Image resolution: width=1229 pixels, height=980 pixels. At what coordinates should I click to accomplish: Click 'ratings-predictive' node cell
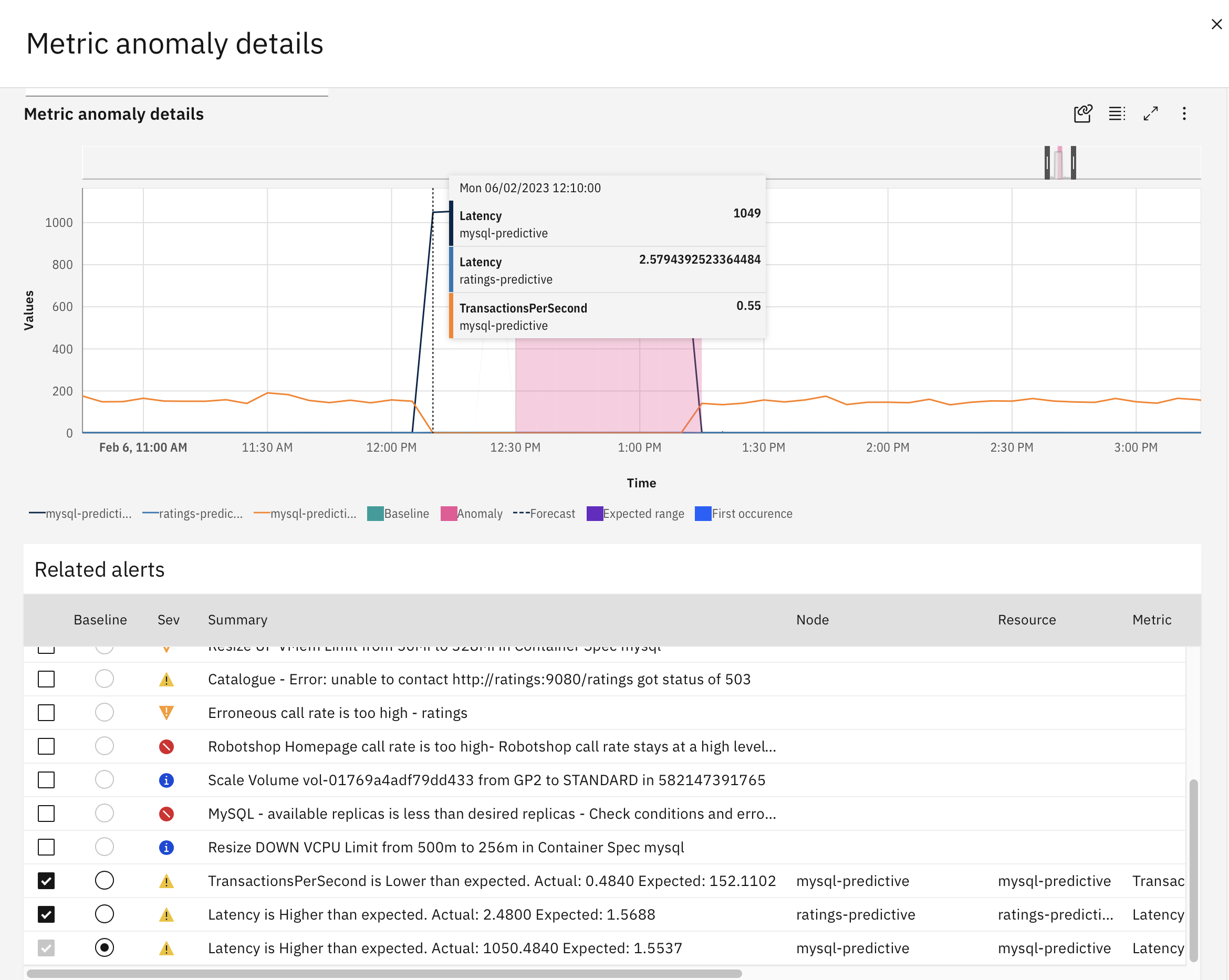(x=856, y=914)
